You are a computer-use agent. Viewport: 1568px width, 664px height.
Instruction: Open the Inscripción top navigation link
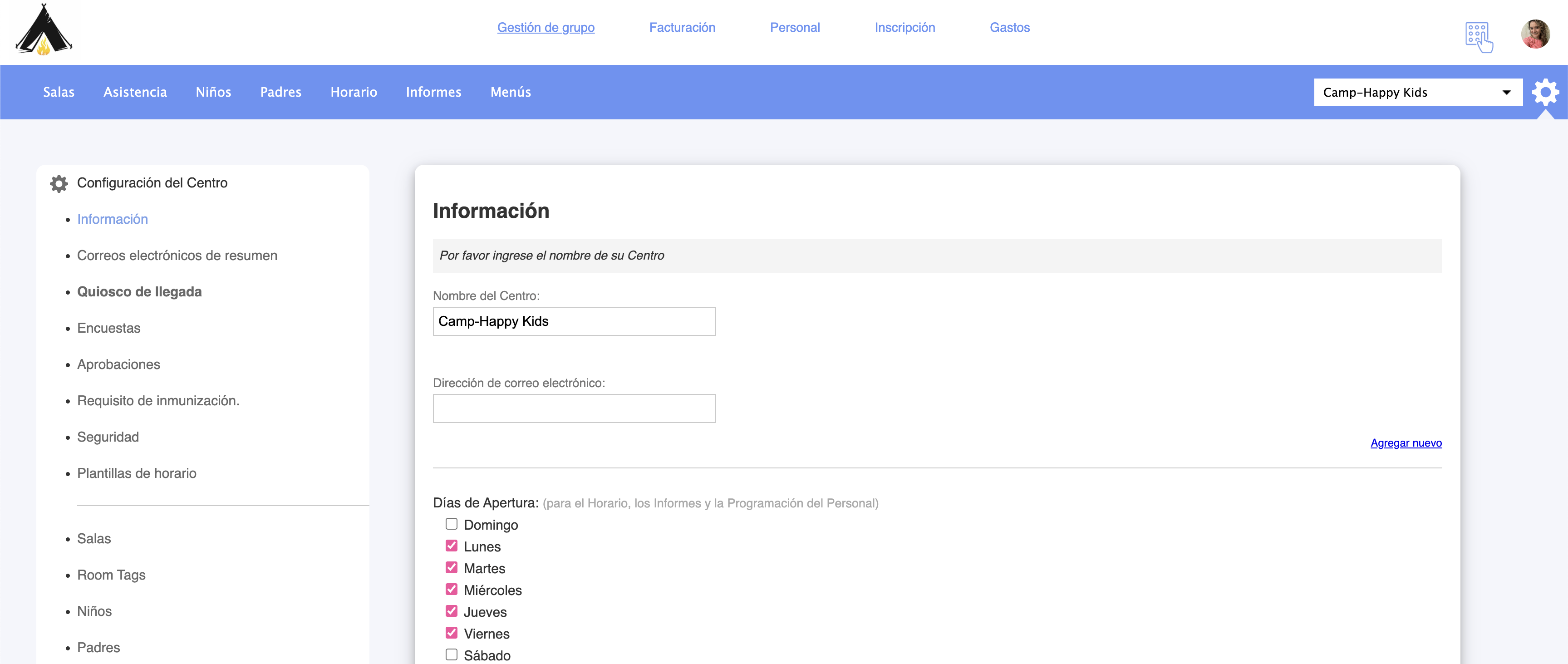[x=904, y=27]
